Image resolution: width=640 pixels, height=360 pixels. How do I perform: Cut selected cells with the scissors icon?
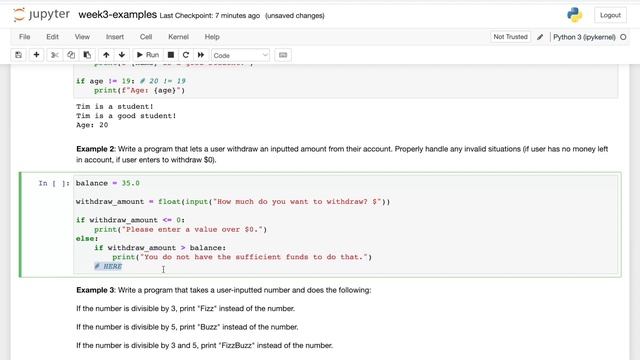point(55,55)
